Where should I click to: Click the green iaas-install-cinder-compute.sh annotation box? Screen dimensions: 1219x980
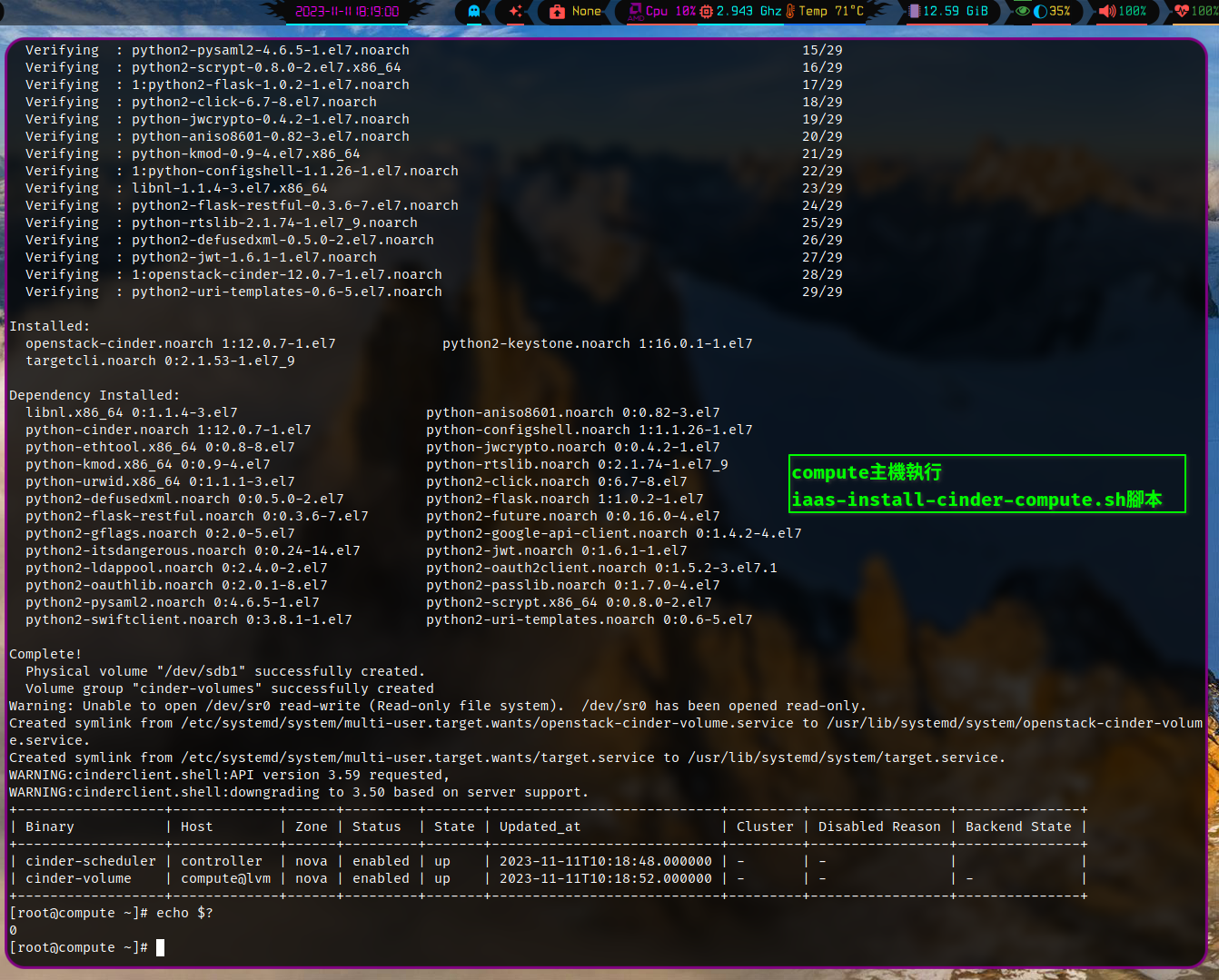tap(986, 483)
